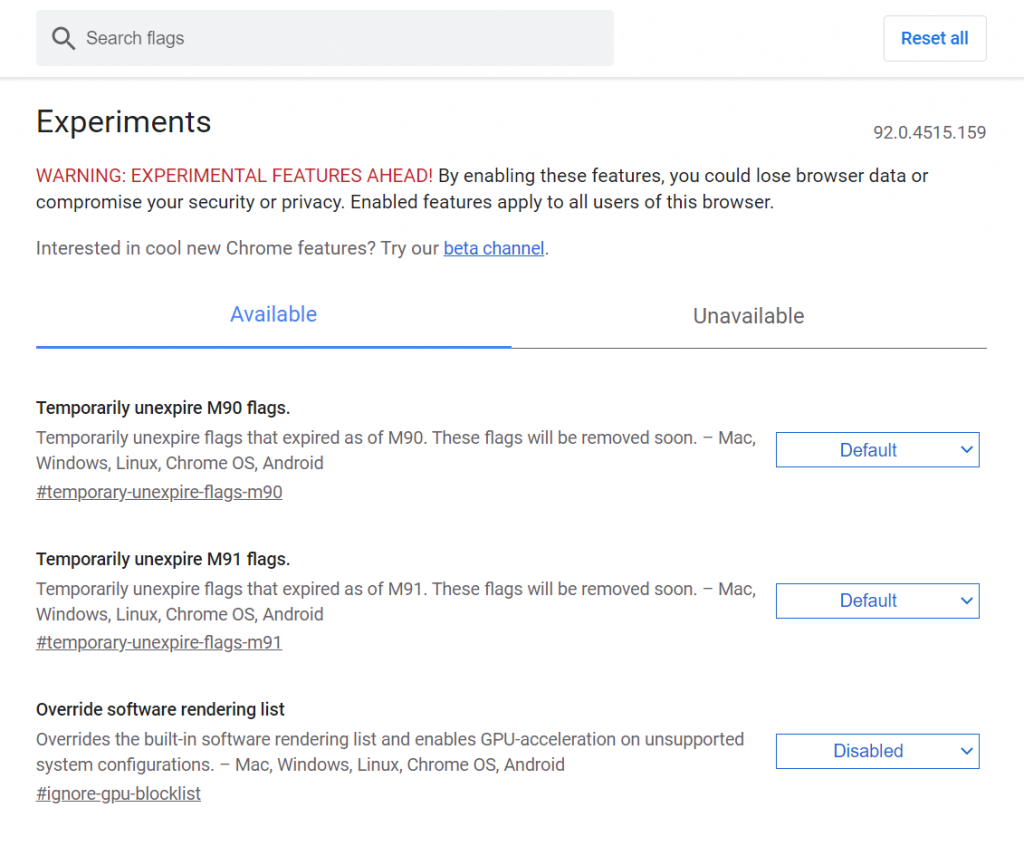1024x846 pixels.
Task: Open the Default dropdown for M91 flags
Action: pyautogui.click(x=868, y=600)
